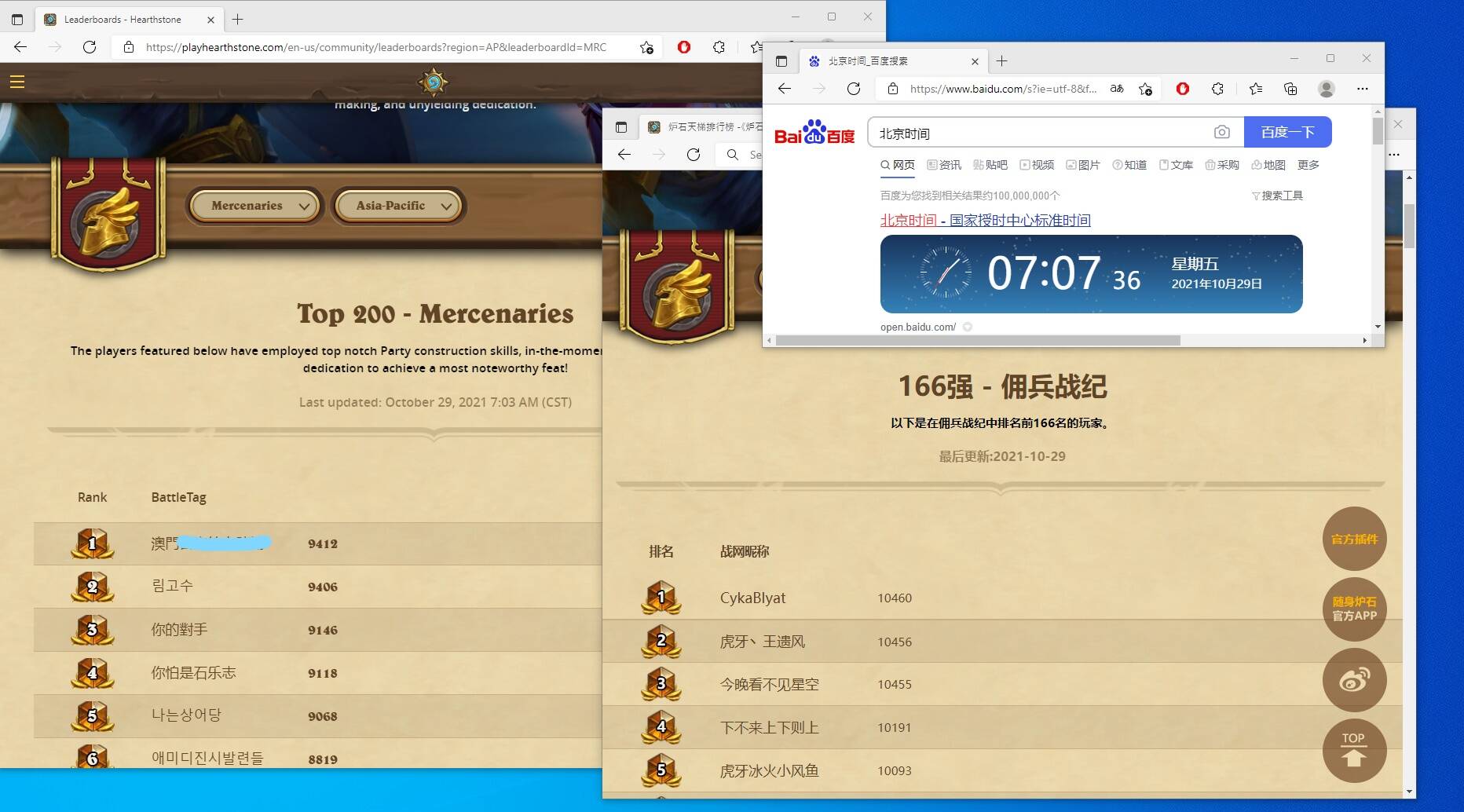Click Baidu camera image search icon
The height and width of the screenshot is (812, 1464).
pyautogui.click(x=1221, y=132)
